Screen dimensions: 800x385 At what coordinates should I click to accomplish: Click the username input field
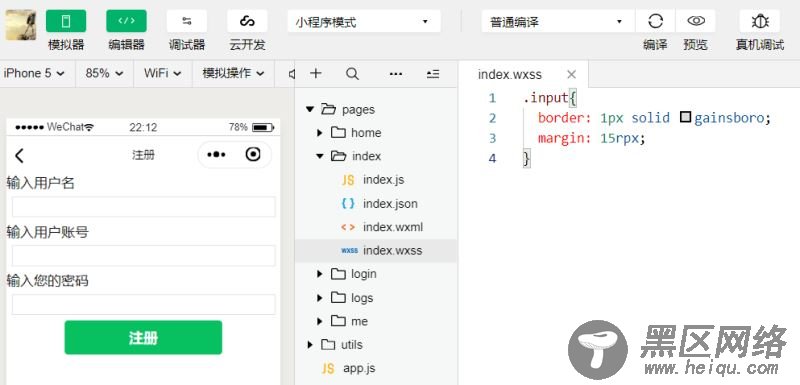pos(143,207)
